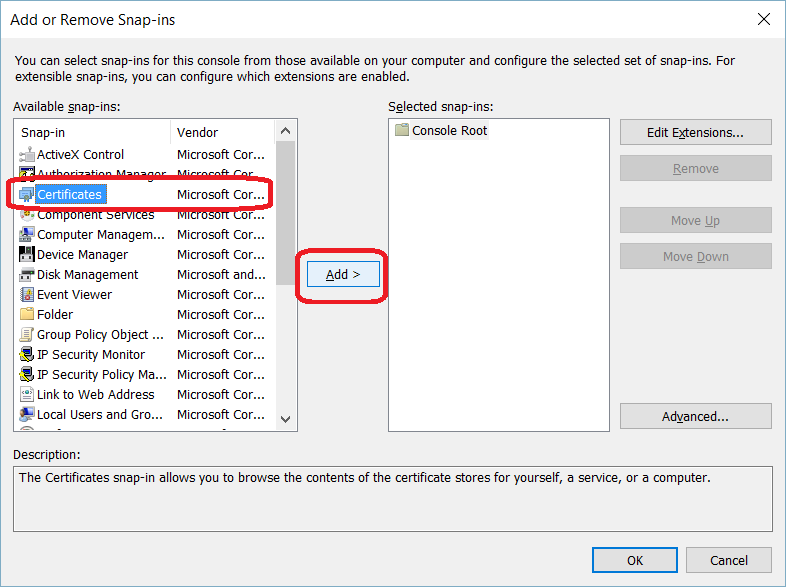Click the Advanced... button
Screen dimensions: 786x587
coord(695,416)
